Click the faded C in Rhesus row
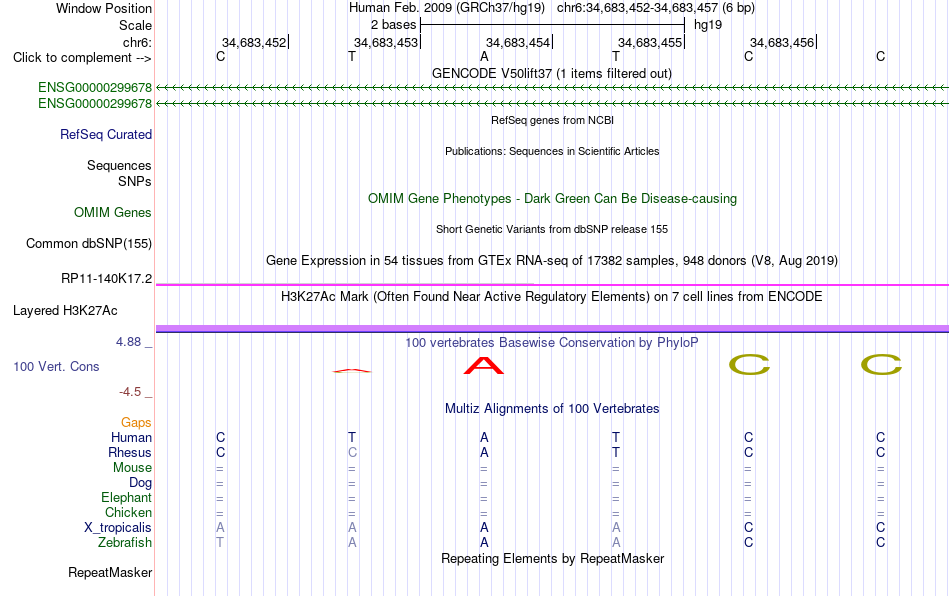The image size is (950, 596). pos(352,452)
